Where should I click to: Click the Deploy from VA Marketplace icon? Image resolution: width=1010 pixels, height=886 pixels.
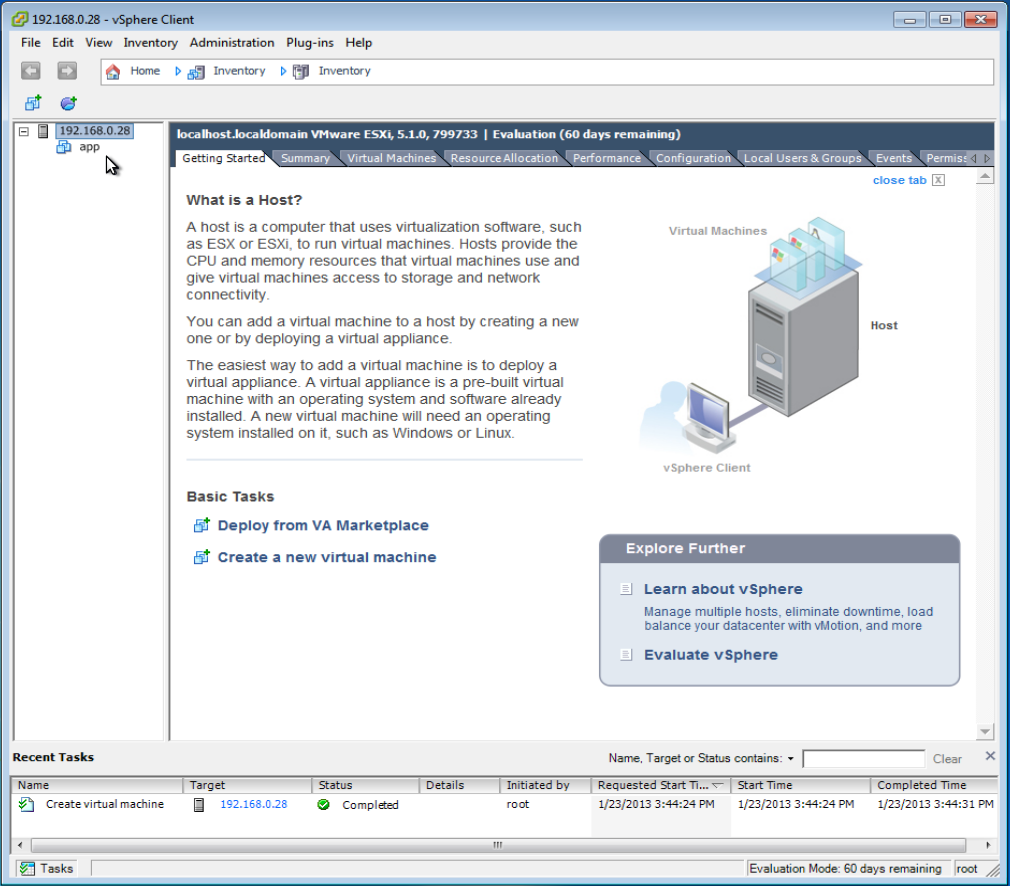click(x=202, y=525)
